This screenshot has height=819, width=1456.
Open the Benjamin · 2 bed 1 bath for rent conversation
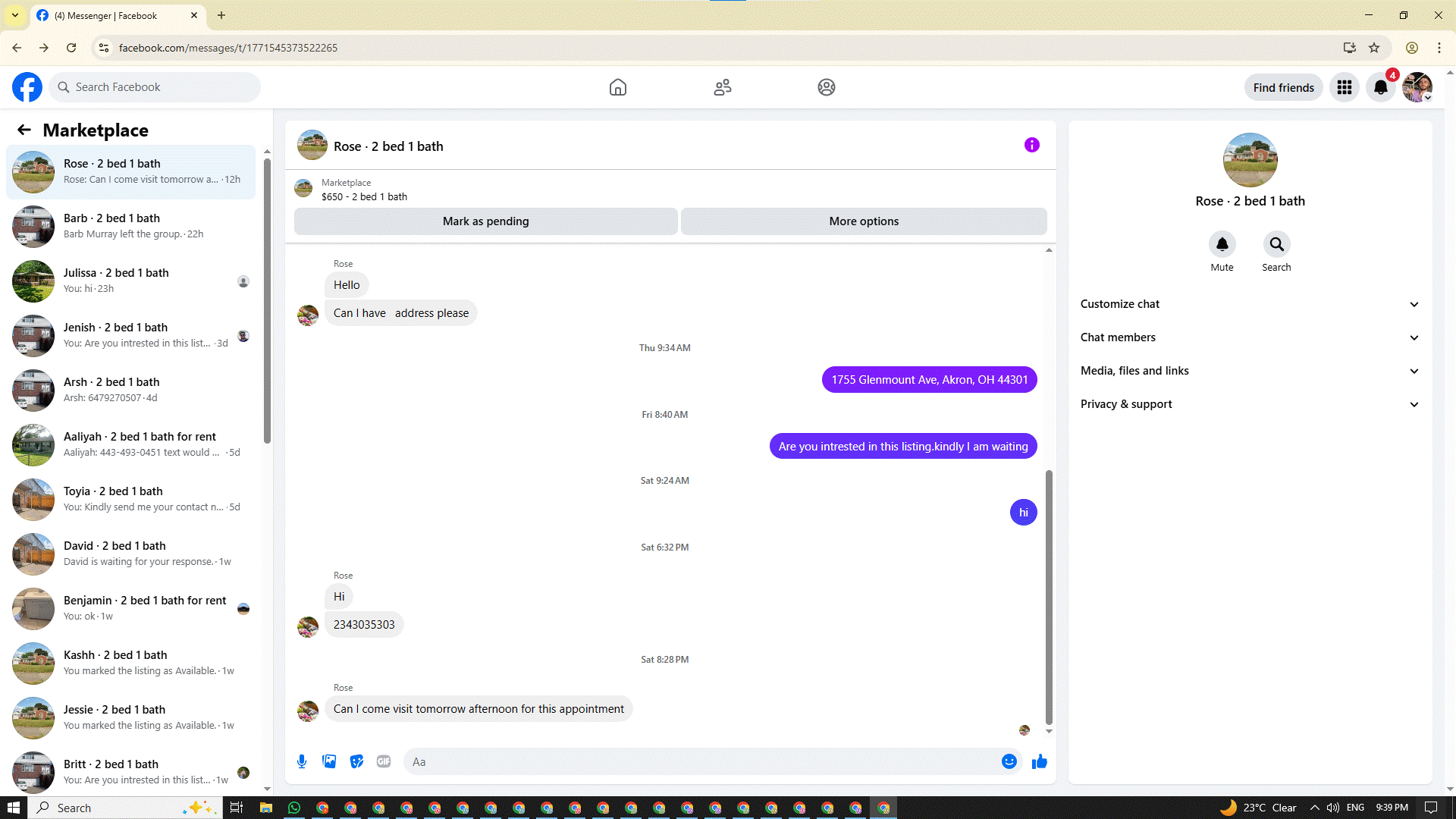(130, 609)
